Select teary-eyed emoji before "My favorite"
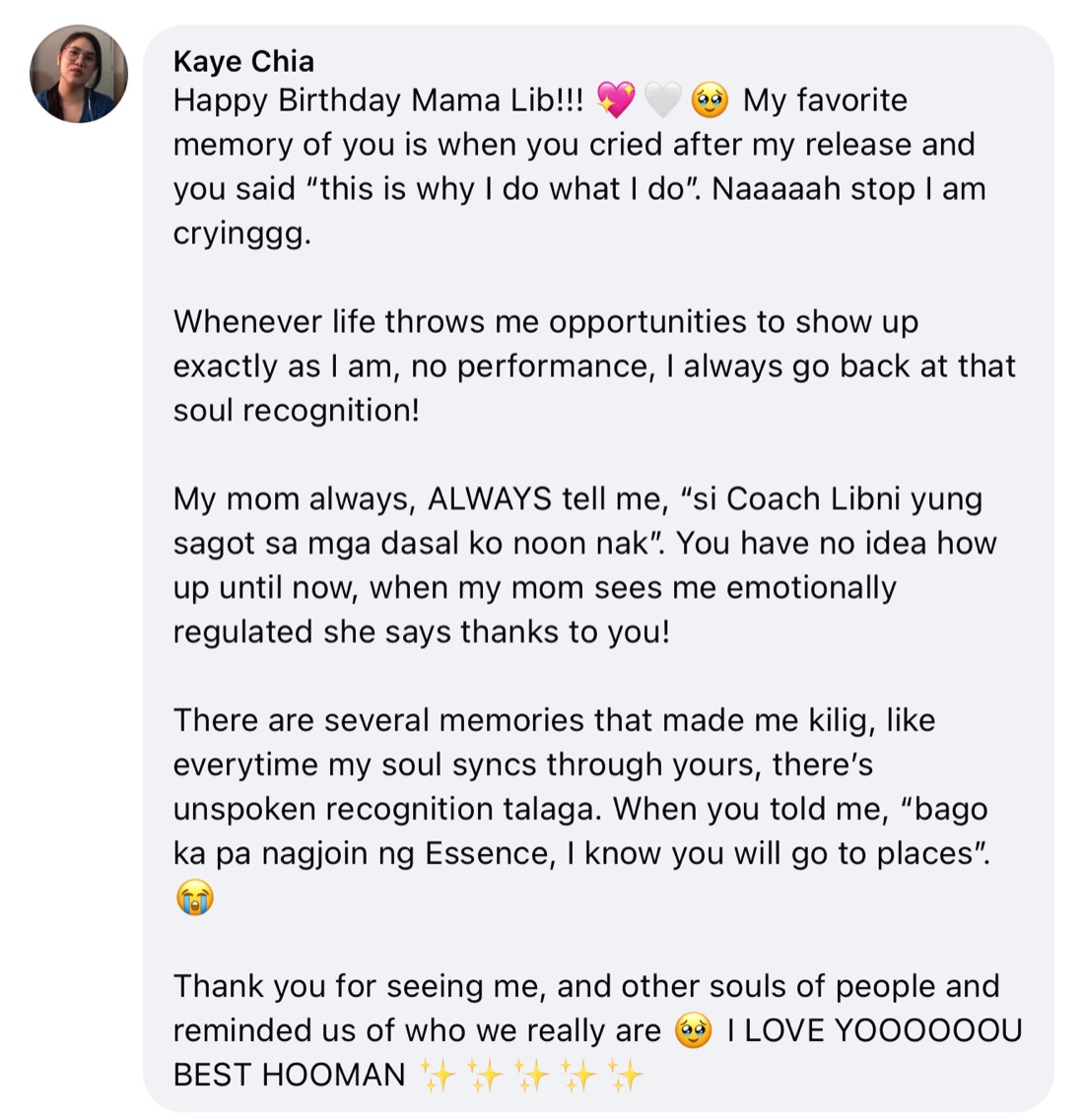1084x1120 pixels. point(710,99)
